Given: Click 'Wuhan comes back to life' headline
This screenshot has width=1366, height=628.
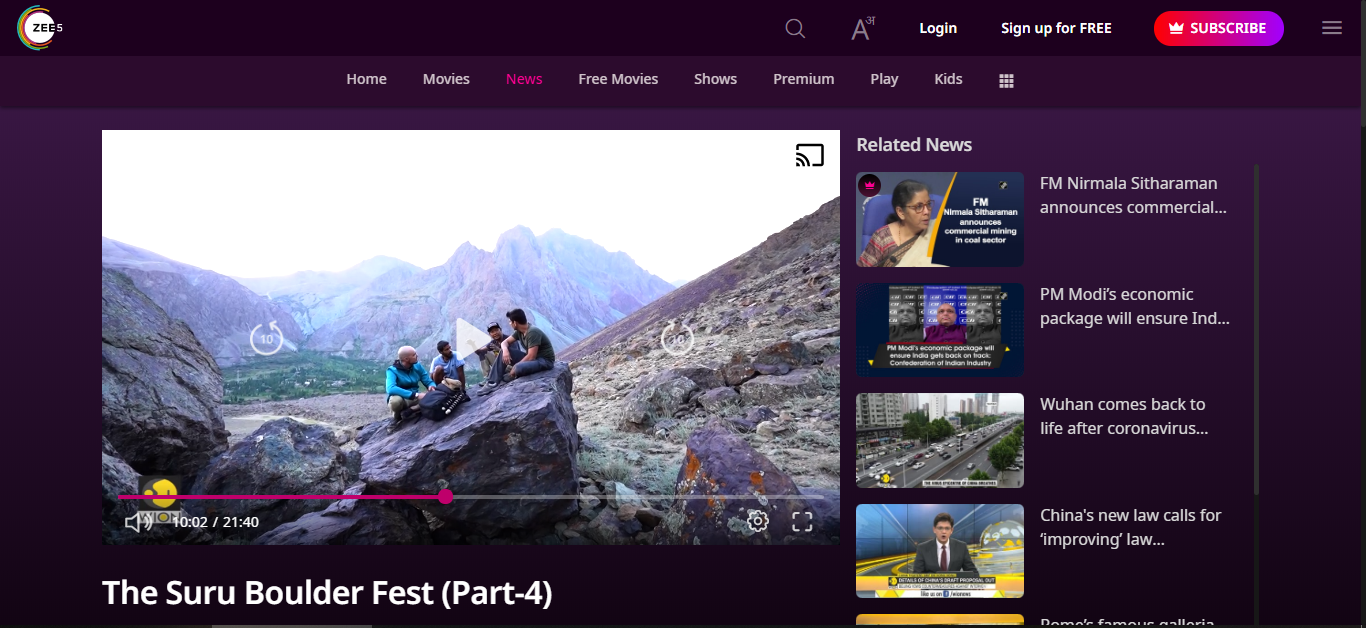Looking at the screenshot, I should pyautogui.click(x=1124, y=416).
